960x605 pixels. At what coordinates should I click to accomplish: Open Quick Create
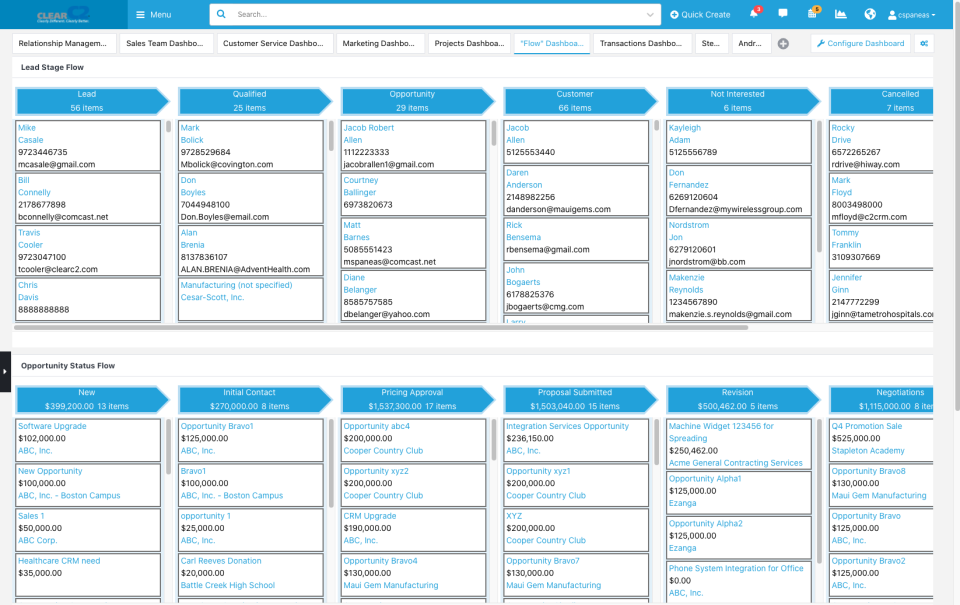point(700,15)
